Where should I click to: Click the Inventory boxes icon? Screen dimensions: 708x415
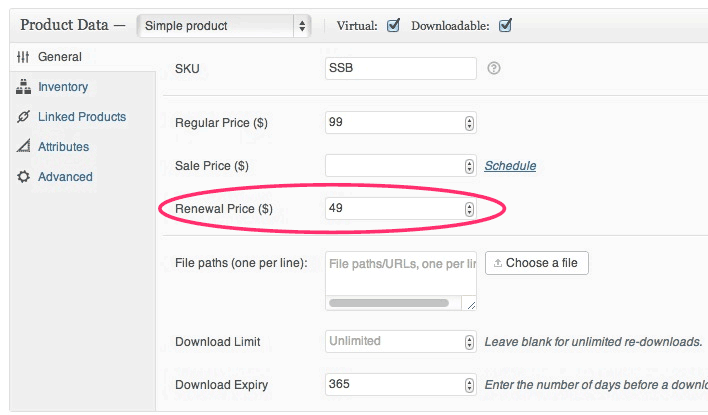coord(23,87)
